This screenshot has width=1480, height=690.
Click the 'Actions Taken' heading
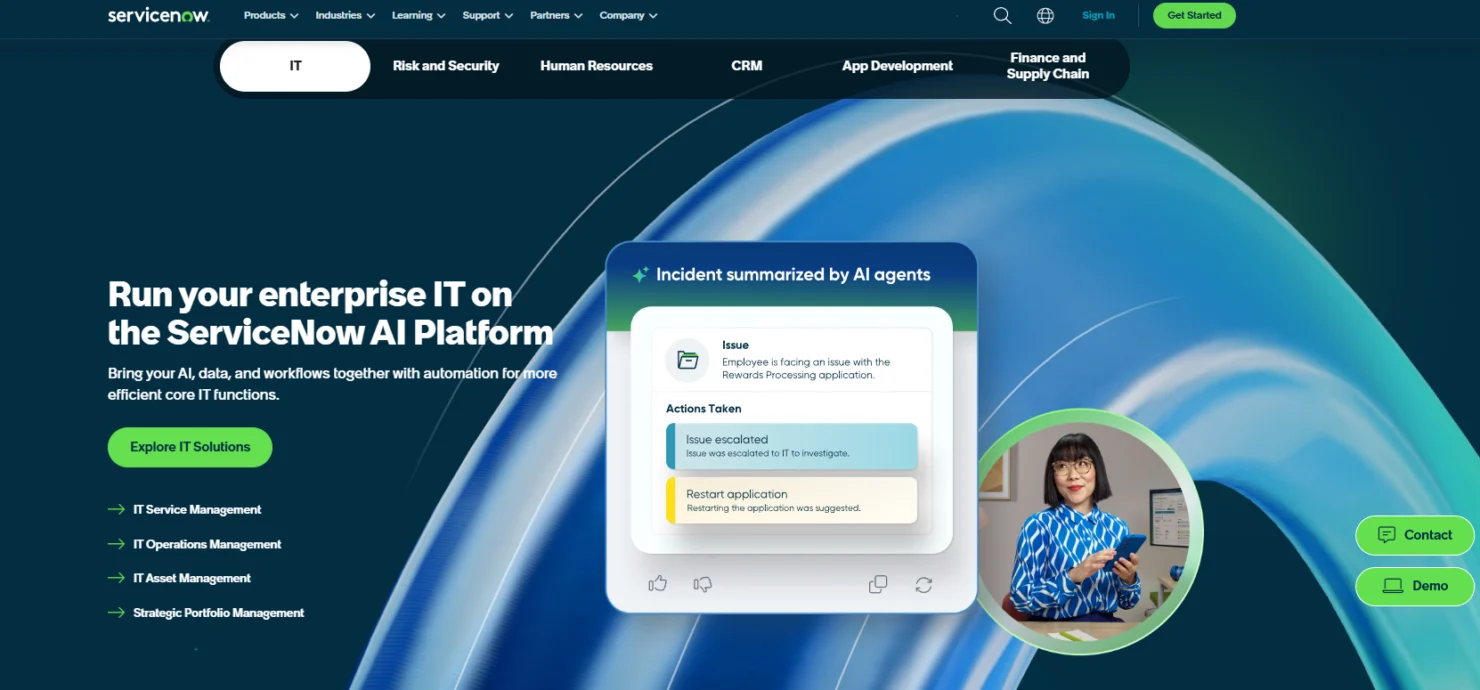(703, 408)
